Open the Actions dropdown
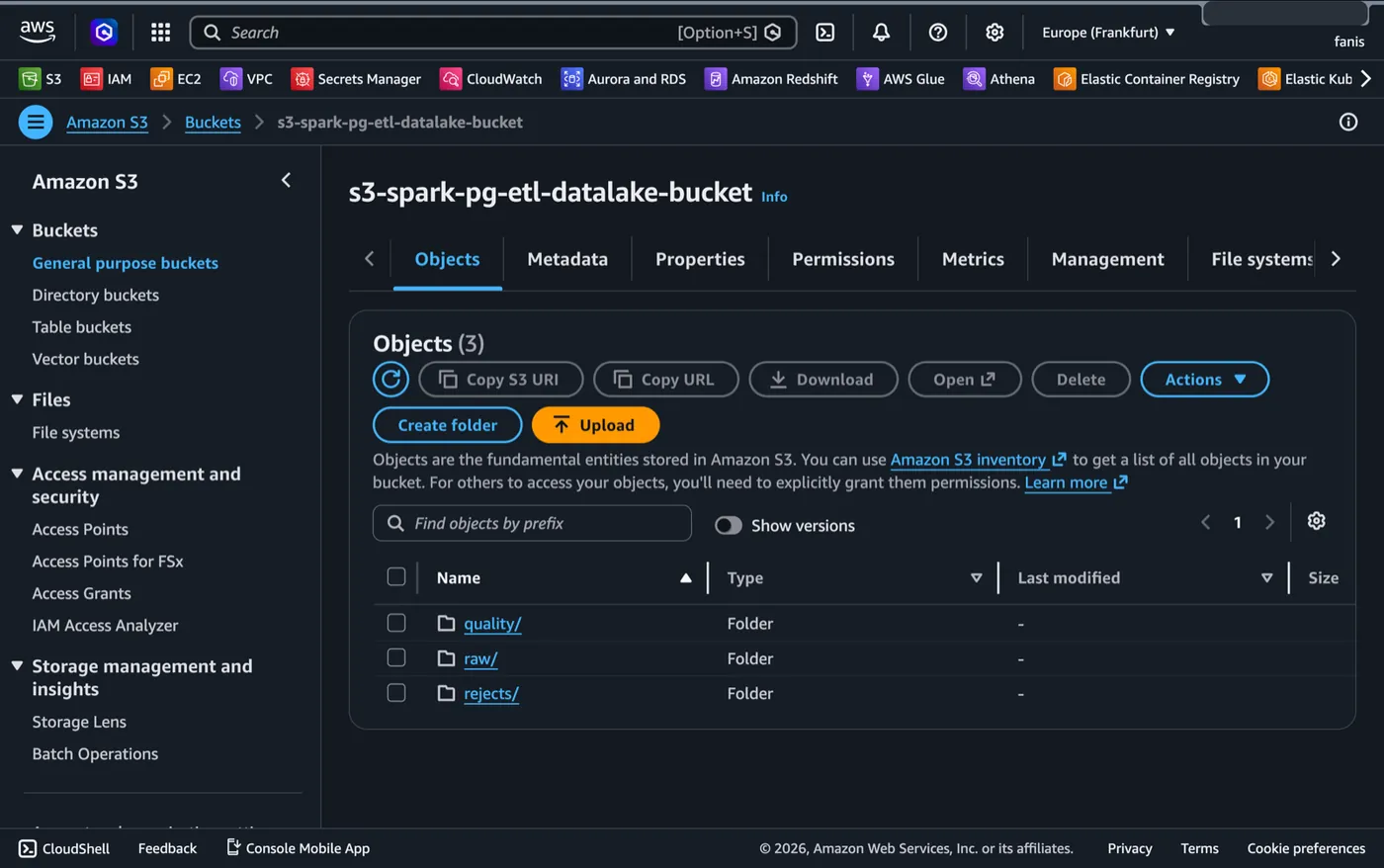This screenshot has height=868, width=1384. pos(1204,379)
